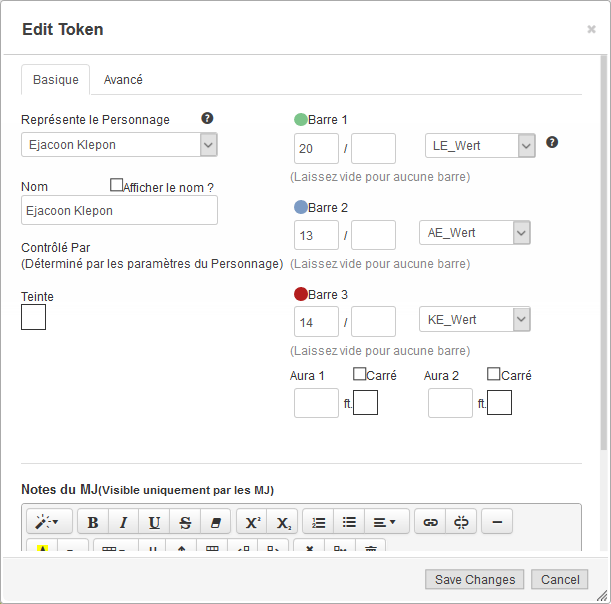
Task: Open the LE_Wert attribute dropdown
Action: coord(481,146)
